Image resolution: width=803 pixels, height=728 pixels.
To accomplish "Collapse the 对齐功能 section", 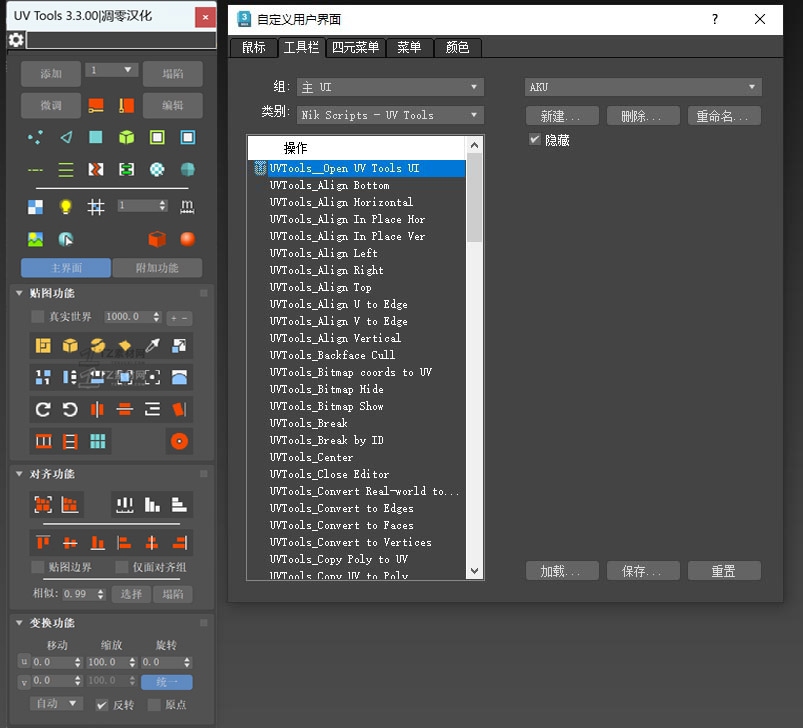I will click(x=21, y=474).
